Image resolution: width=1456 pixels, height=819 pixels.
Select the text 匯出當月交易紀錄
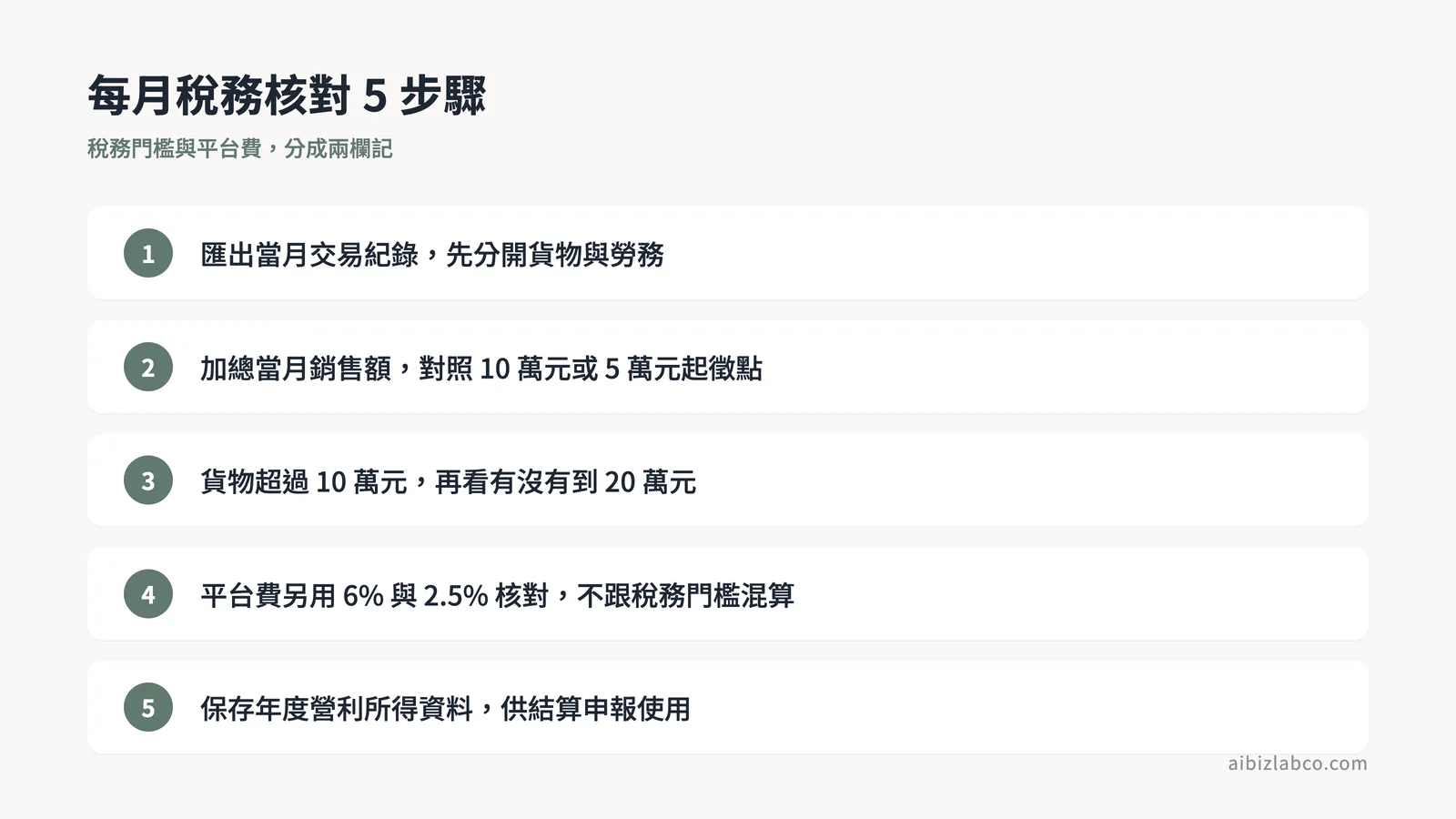point(309,255)
